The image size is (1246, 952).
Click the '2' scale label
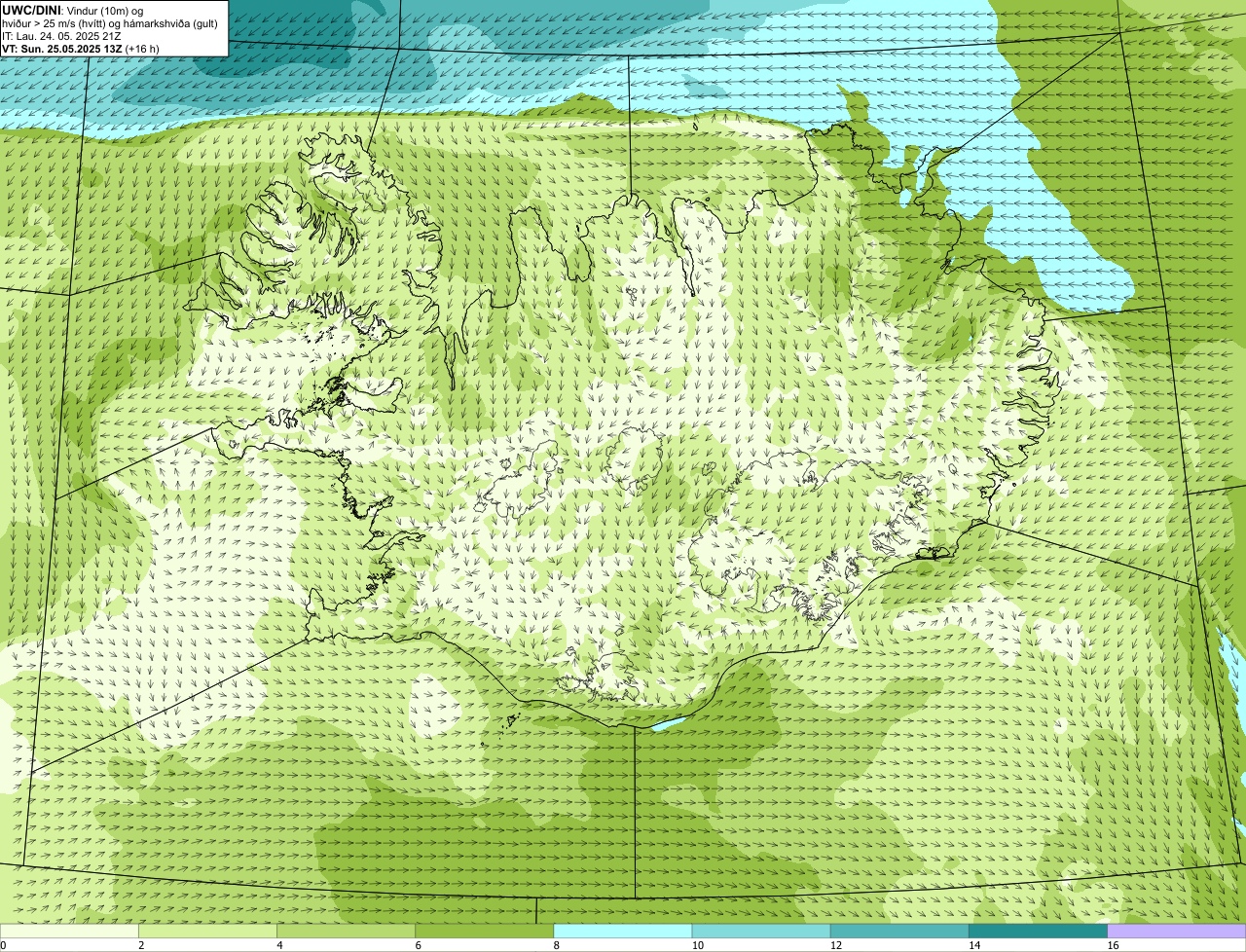(141, 945)
